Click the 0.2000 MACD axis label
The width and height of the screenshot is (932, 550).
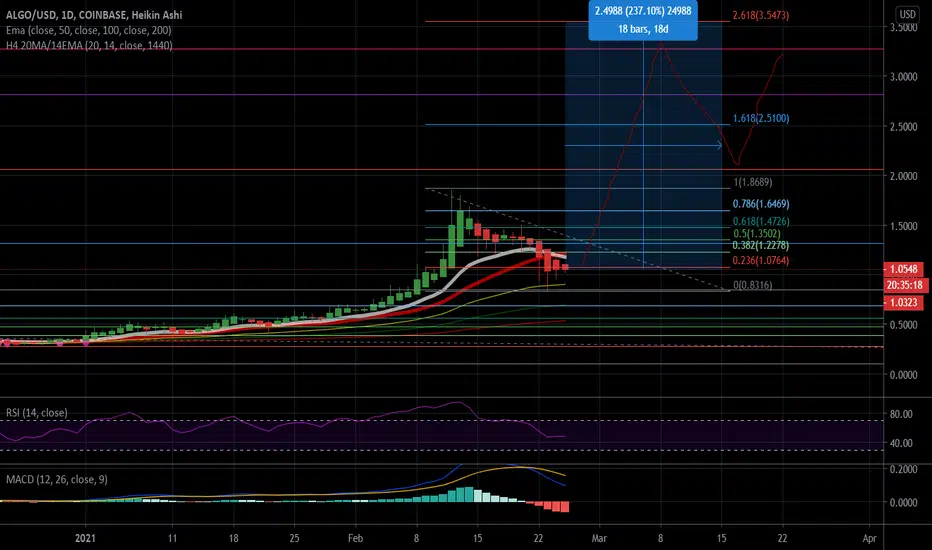click(903, 469)
